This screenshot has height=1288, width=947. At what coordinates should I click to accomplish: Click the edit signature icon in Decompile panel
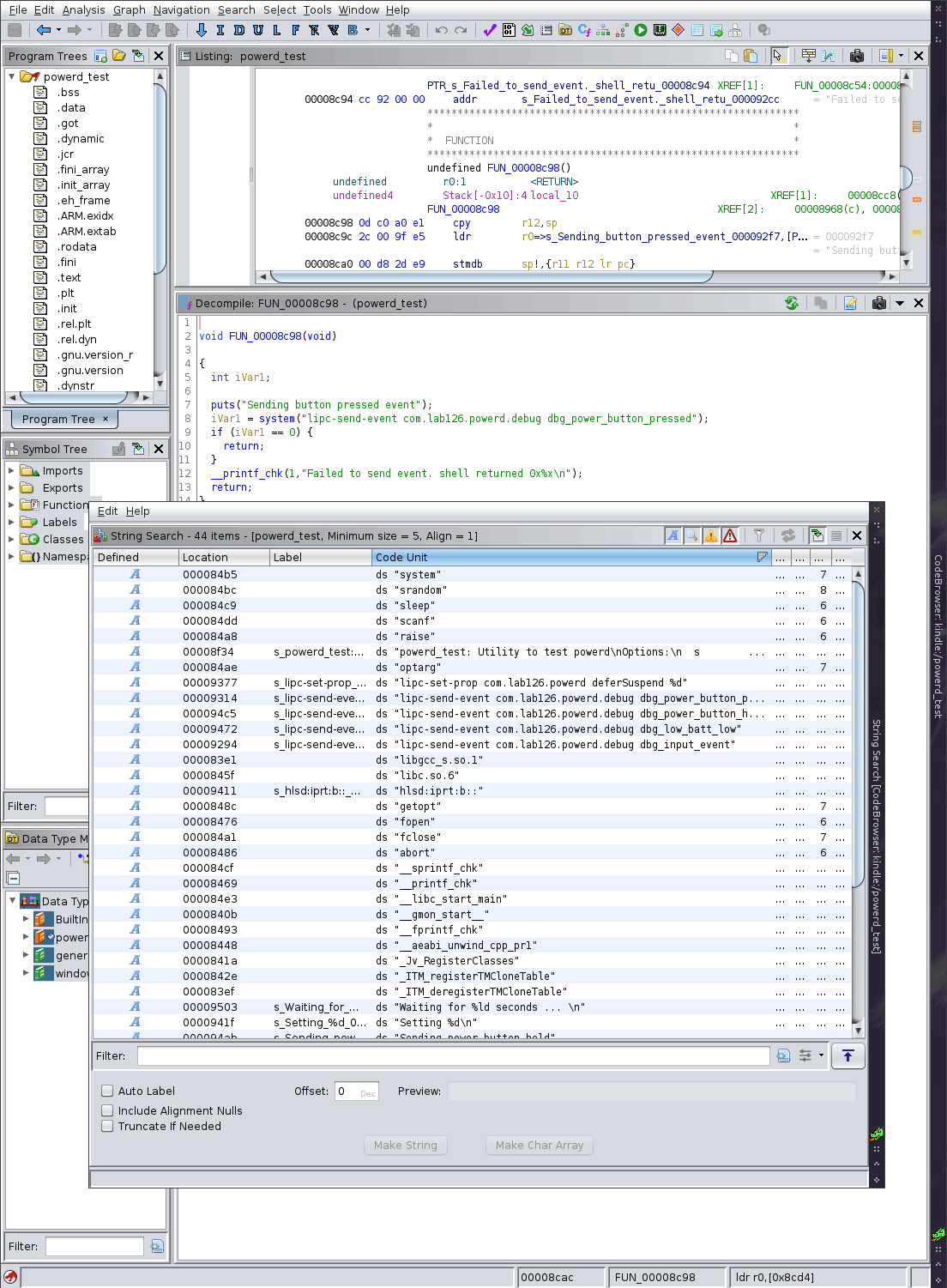coord(850,303)
